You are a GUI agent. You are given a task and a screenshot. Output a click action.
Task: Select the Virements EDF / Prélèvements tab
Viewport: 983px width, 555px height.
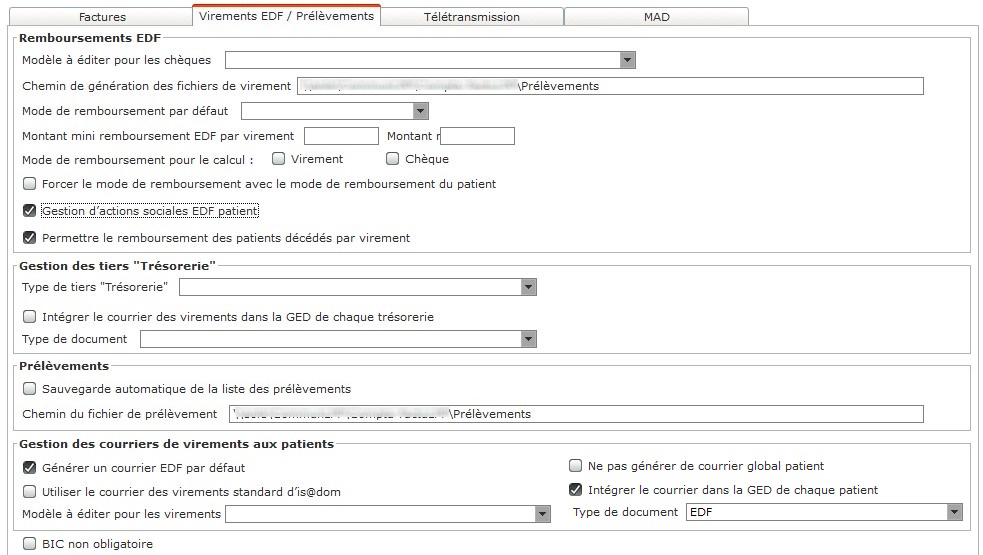286,16
